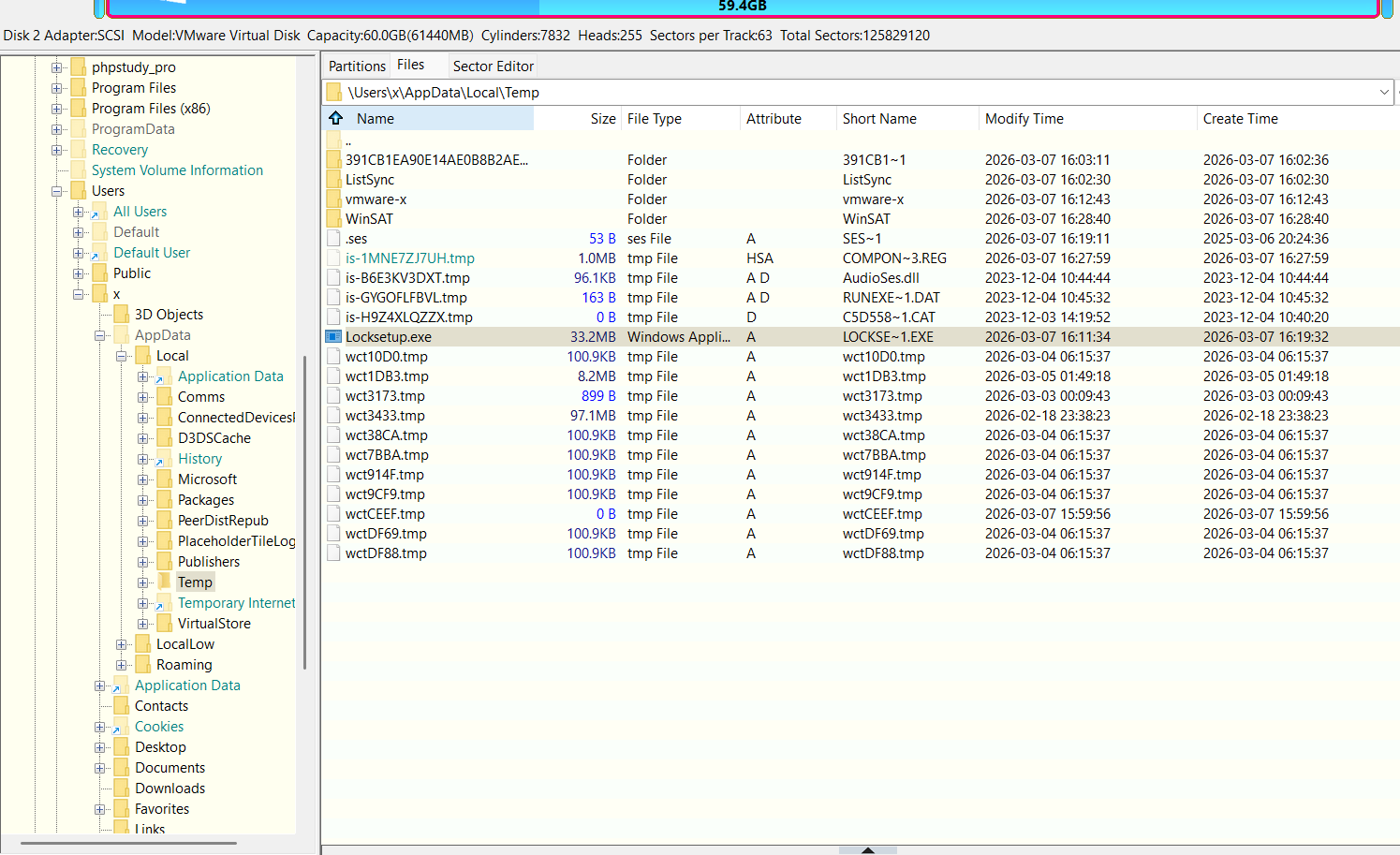Select the Recovery folder in the tree
Screen dimensions: 1400x855
(x=120, y=150)
